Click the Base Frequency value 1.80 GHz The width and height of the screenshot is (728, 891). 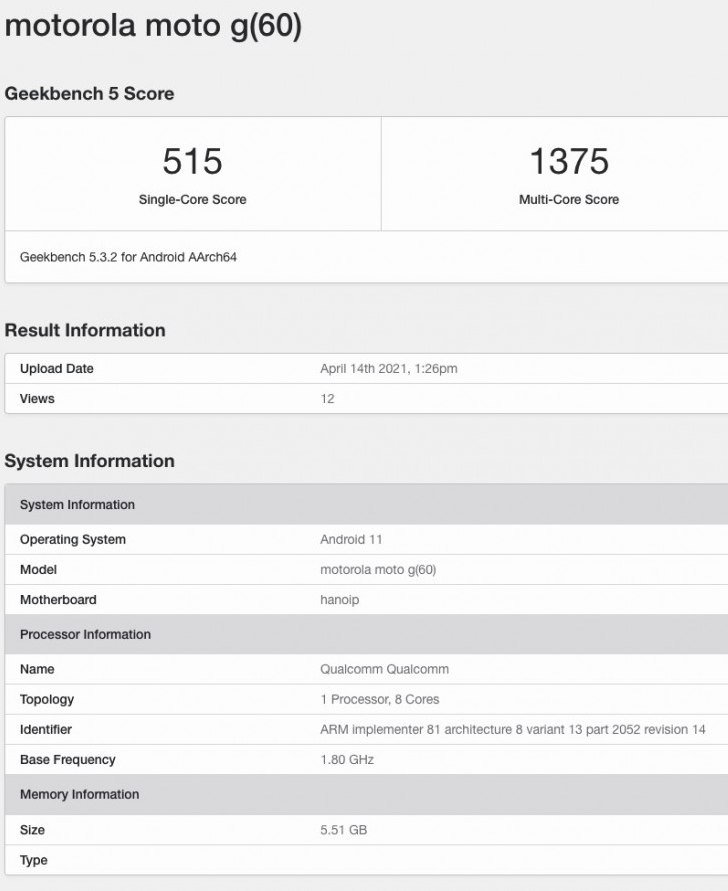click(347, 759)
